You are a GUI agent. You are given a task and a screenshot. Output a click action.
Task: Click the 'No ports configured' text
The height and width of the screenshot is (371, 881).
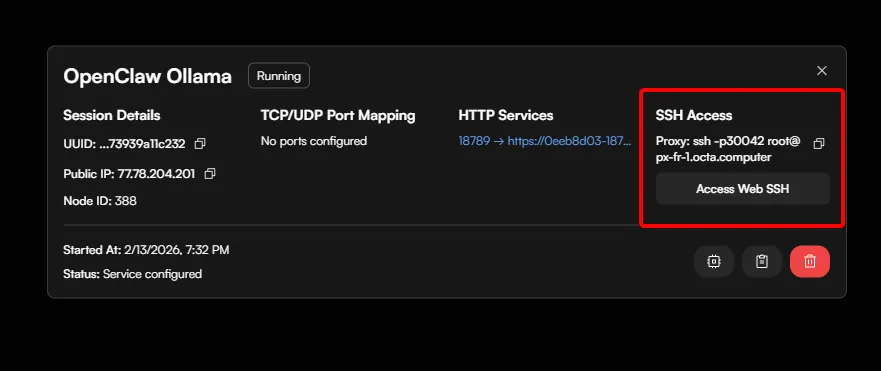click(x=314, y=141)
